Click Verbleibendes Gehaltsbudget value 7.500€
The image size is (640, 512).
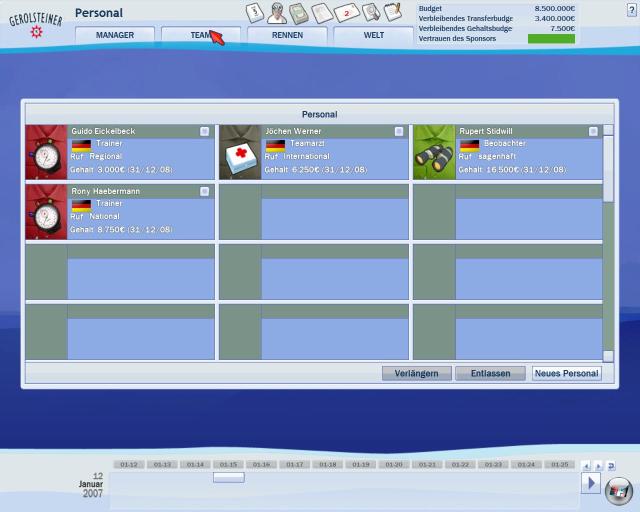pos(562,28)
